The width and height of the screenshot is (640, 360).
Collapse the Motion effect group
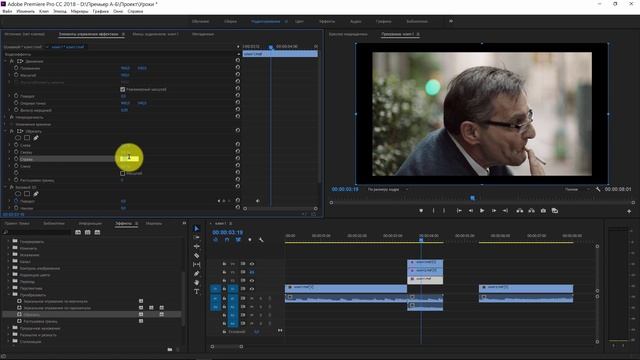(6, 61)
